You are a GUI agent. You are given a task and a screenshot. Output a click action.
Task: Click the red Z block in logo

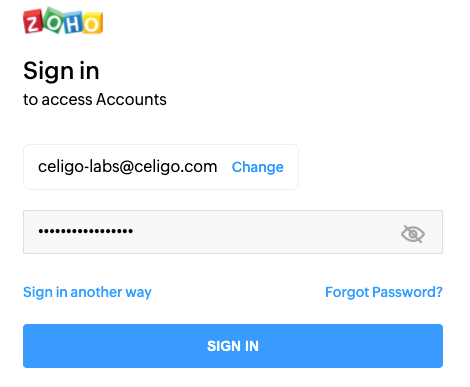[x=33, y=21]
